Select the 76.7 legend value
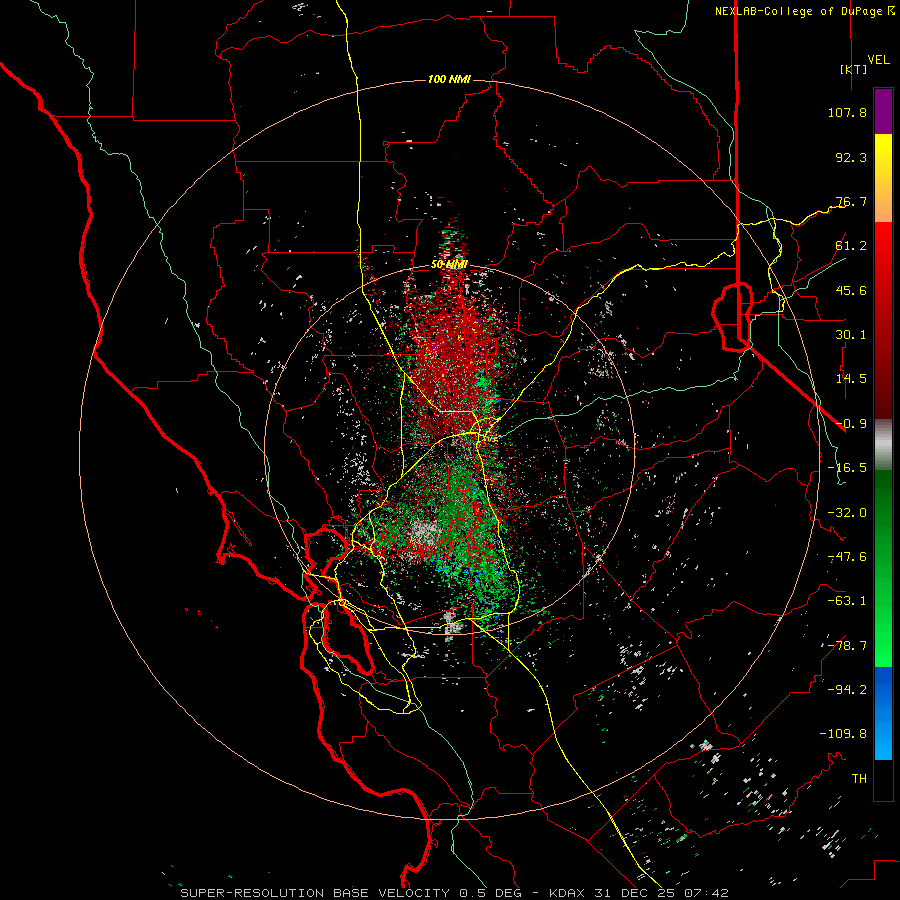This screenshot has height=900, width=900. [x=851, y=201]
